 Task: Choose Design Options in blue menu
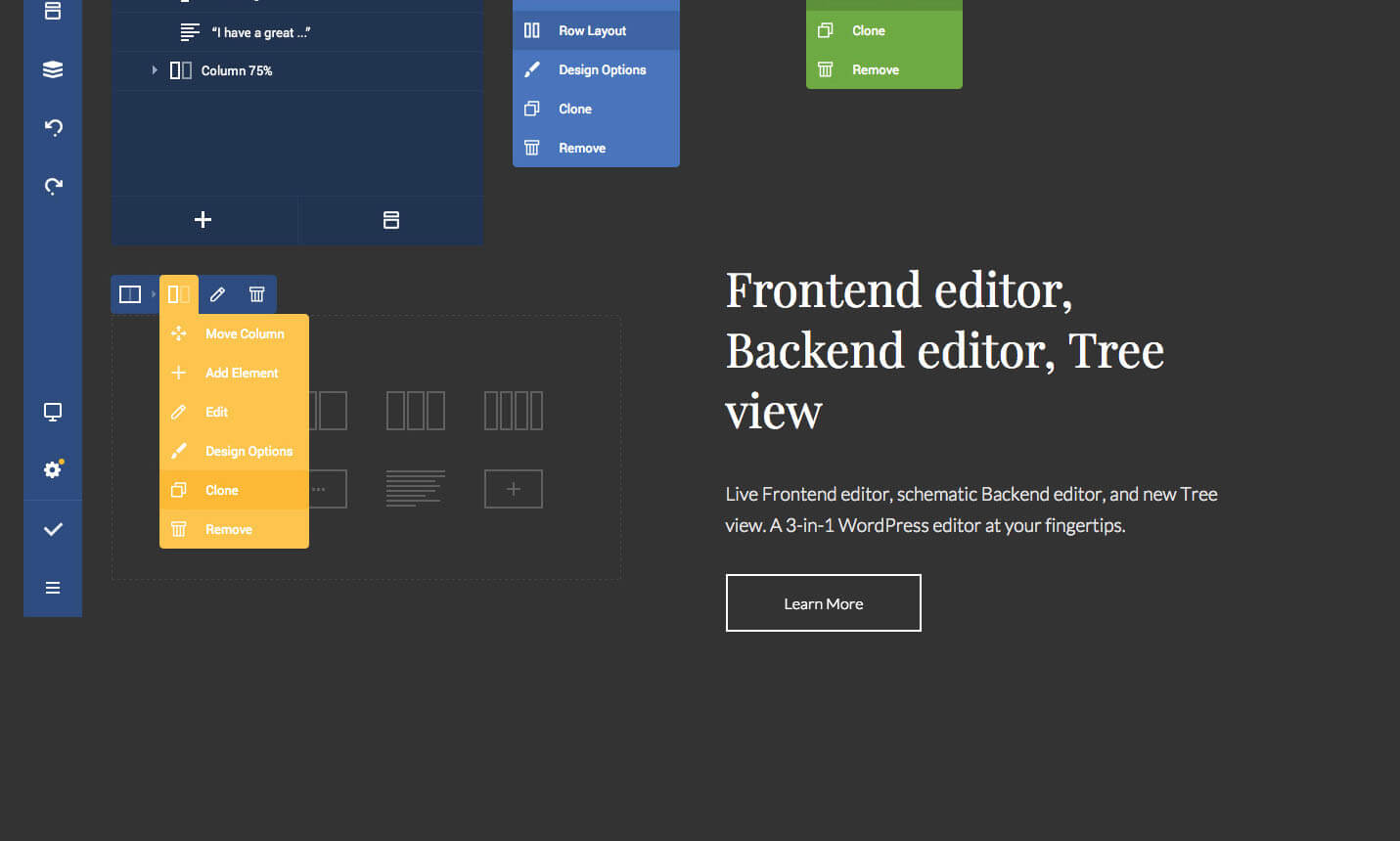(596, 69)
